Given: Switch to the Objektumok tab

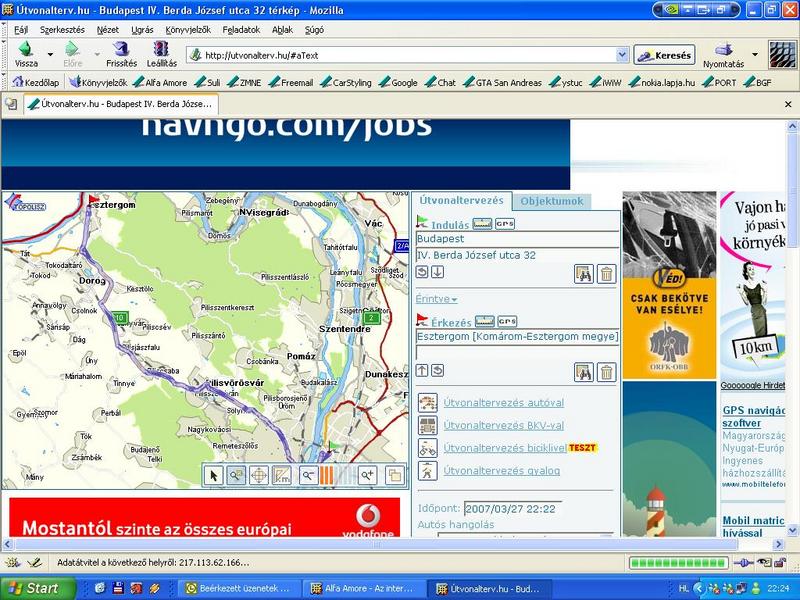Looking at the screenshot, I should pyautogui.click(x=552, y=201).
